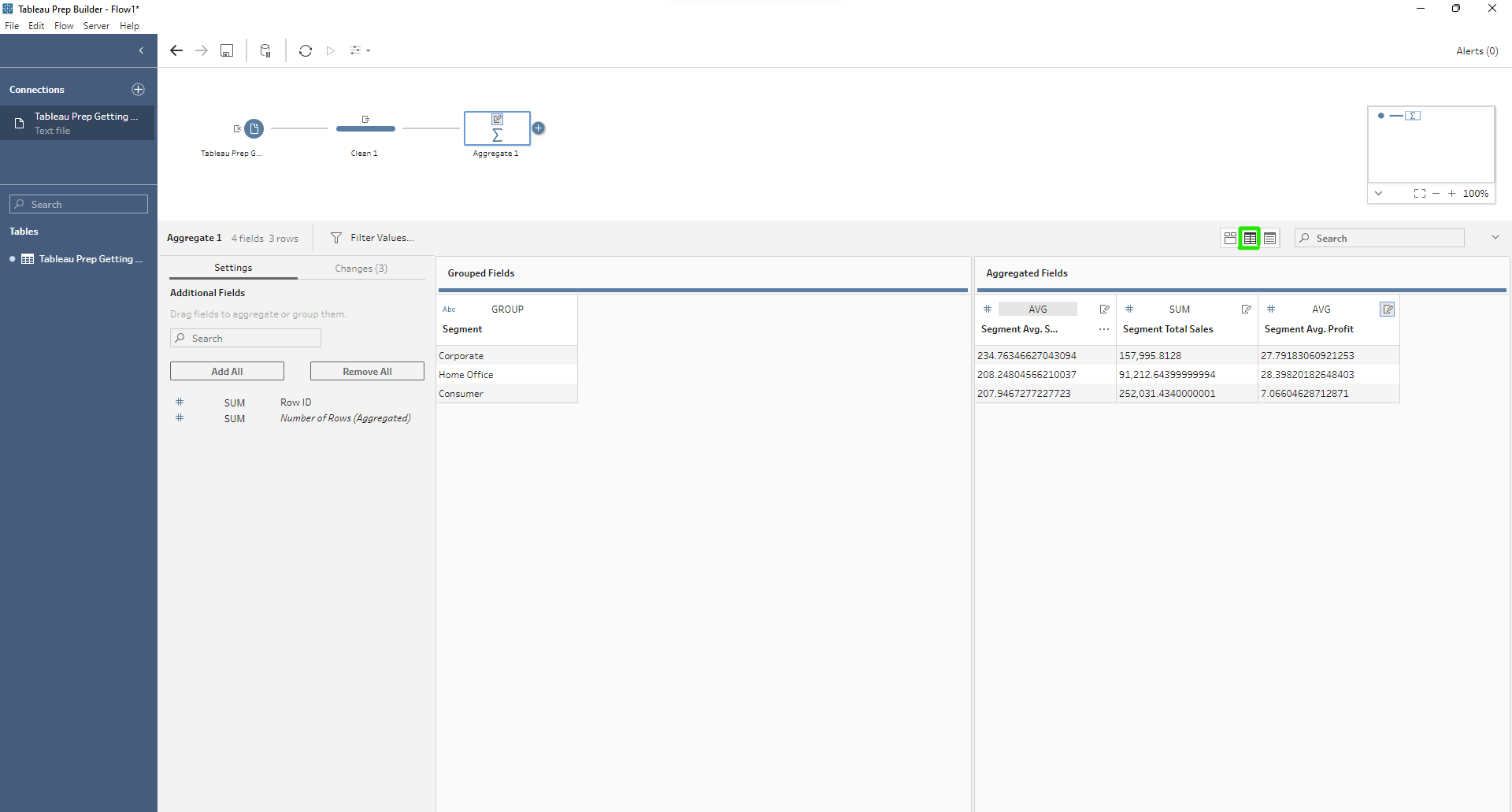Switch to the Changes (3) tab
Screen dimensions: 1512x812
pyautogui.click(x=361, y=268)
